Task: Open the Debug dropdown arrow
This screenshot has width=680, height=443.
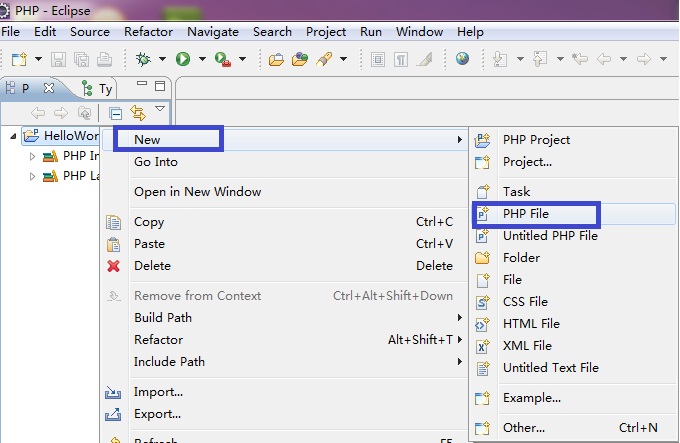Action: [x=162, y=59]
